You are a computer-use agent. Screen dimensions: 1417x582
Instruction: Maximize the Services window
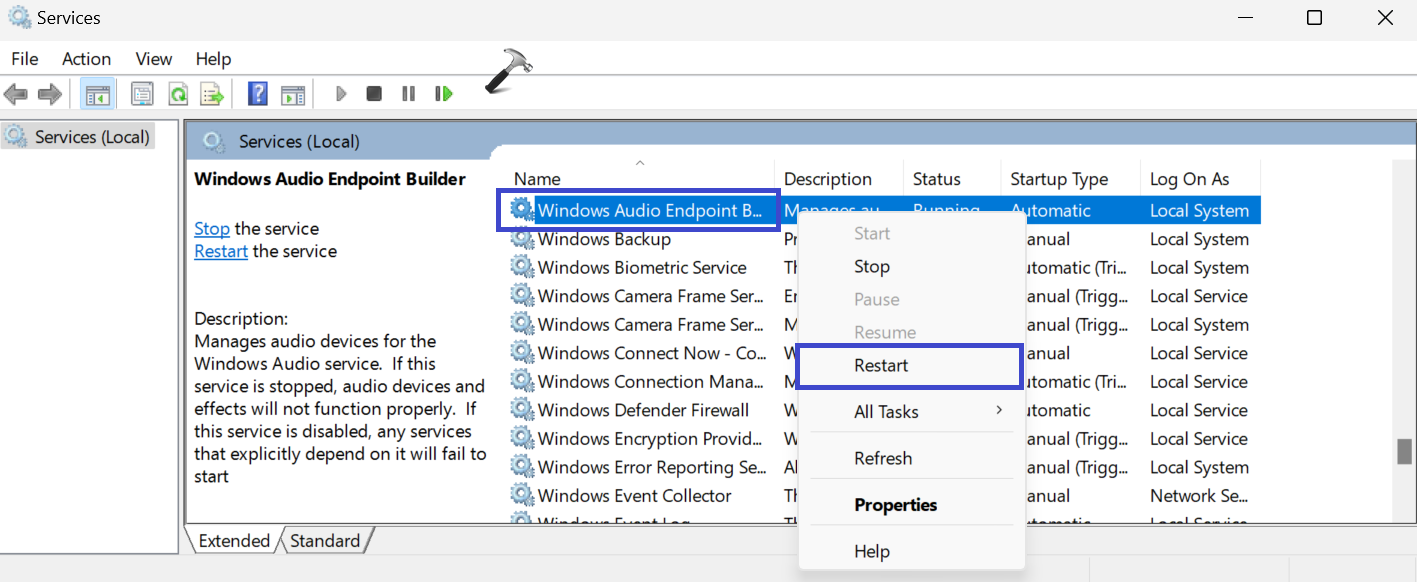click(1315, 18)
